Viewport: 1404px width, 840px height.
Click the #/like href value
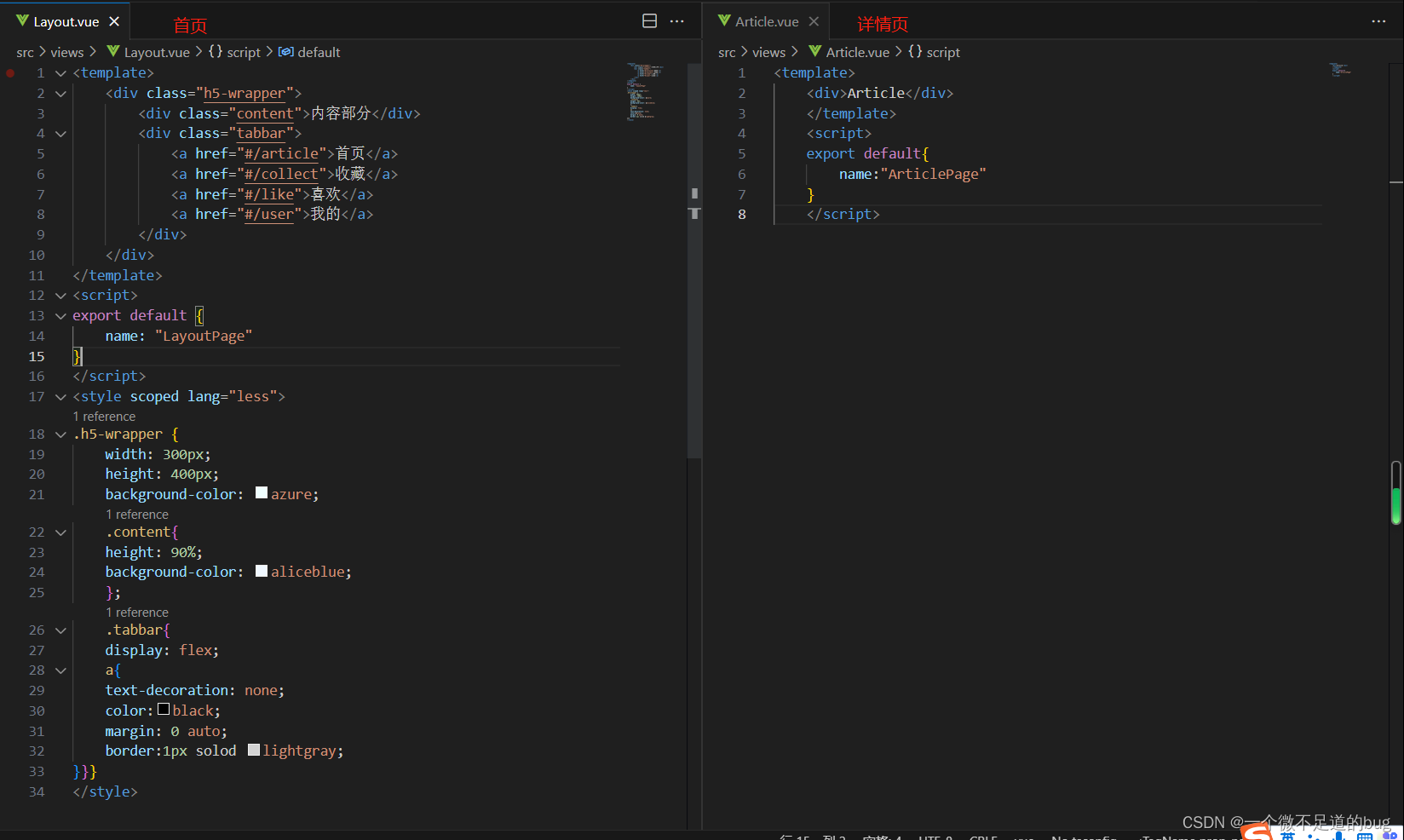(269, 194)
